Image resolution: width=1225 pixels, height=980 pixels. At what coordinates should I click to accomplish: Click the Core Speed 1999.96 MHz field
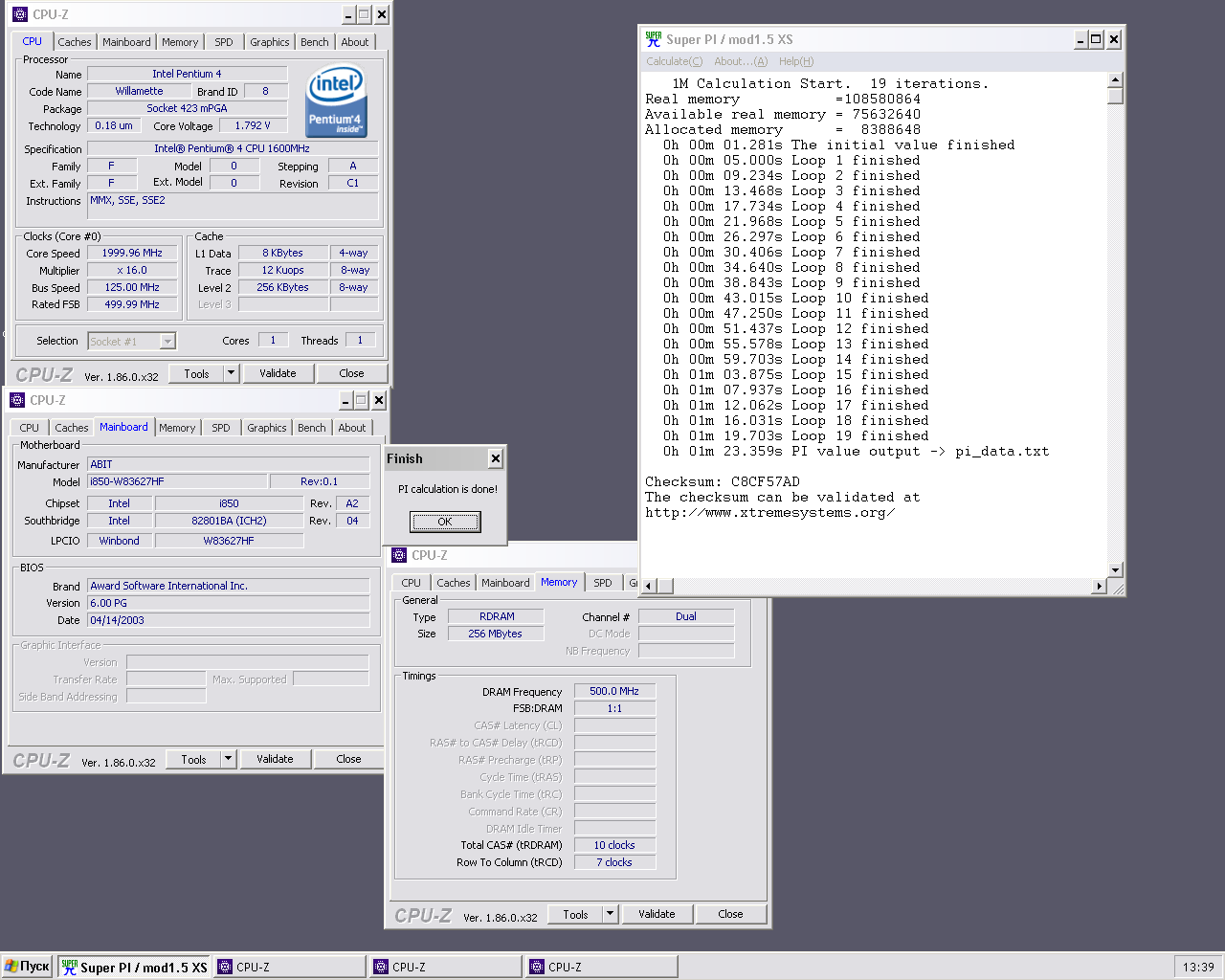(x=132, y=253)
